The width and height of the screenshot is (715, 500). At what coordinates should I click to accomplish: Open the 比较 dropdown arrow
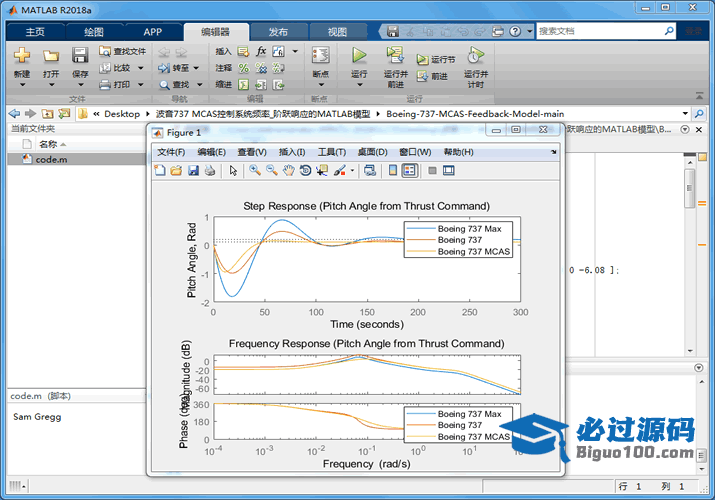[140, 68]
